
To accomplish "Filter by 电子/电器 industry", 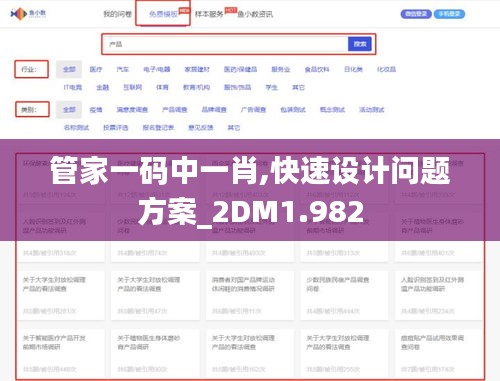I will coord(157,69).
